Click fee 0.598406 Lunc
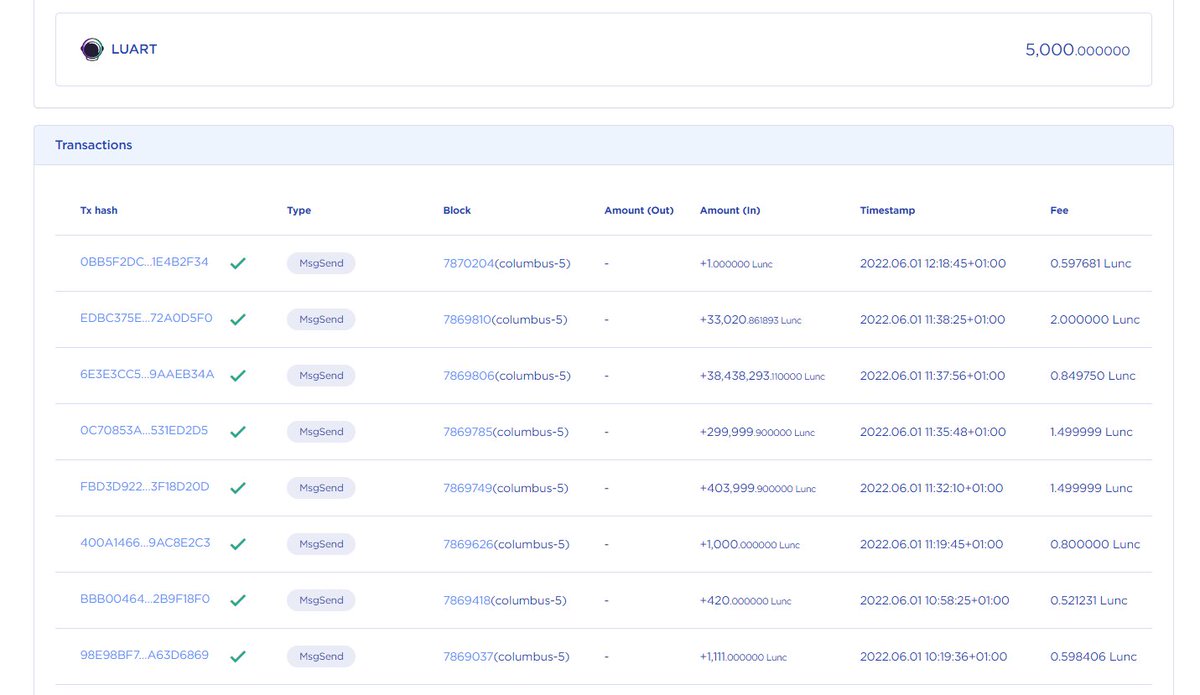The image size is (1200, 695). click(1094, 656)
